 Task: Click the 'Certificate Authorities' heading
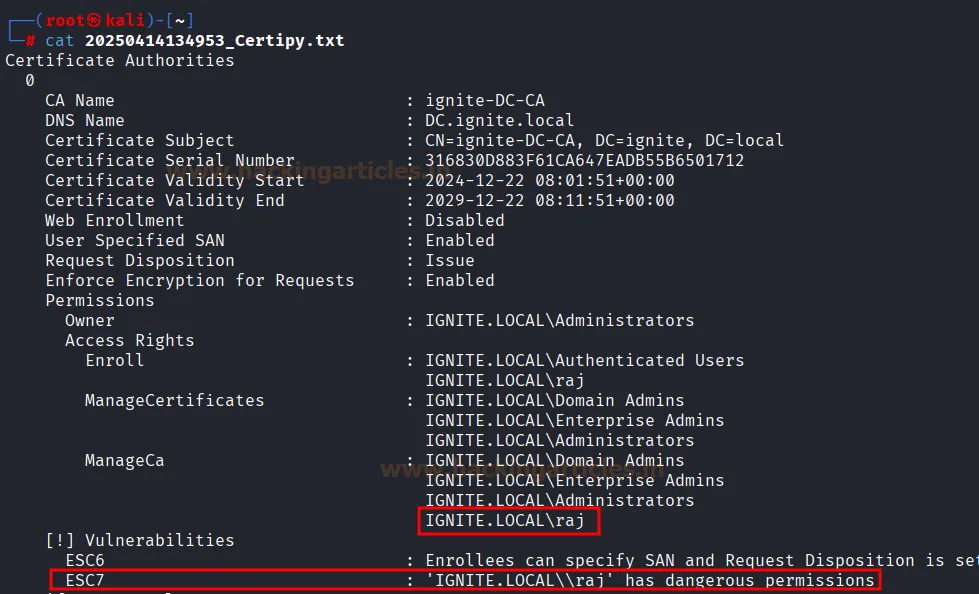click(x=120, y=60)
